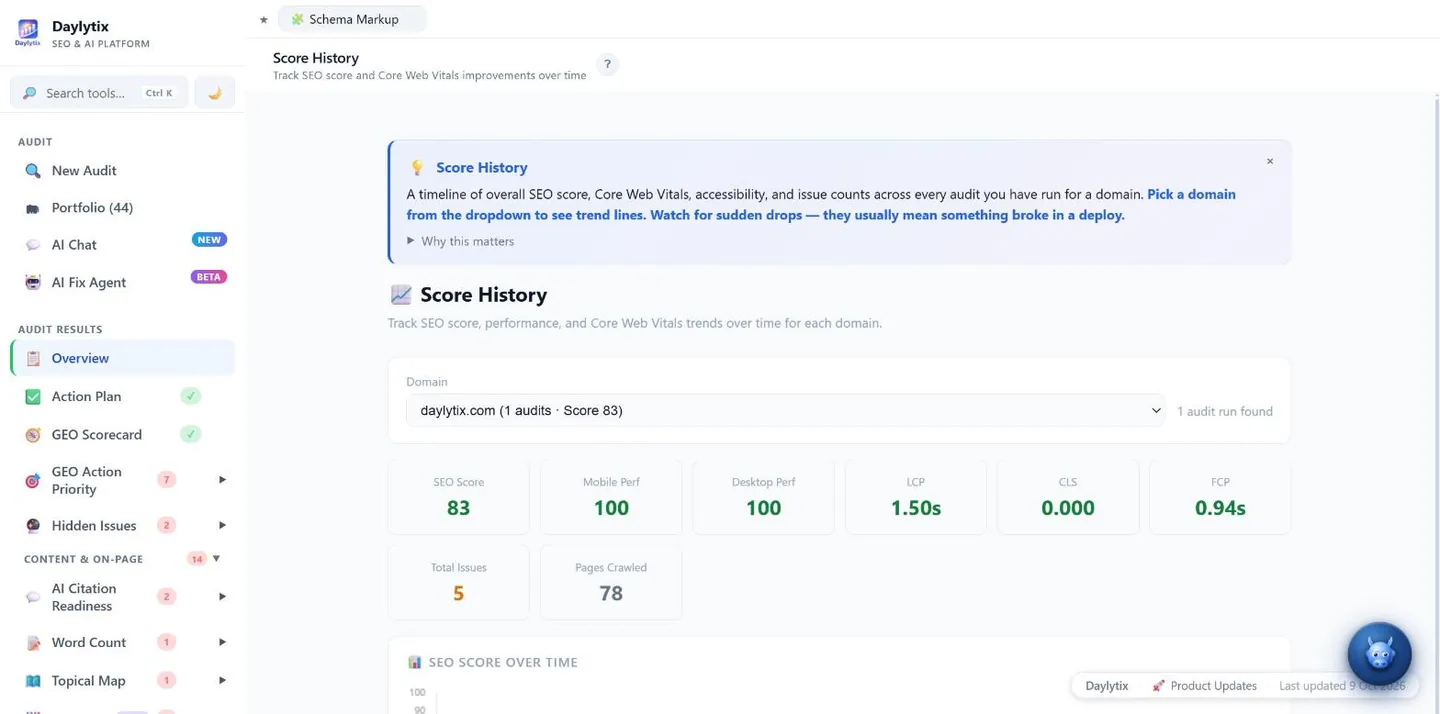Go to Portfolio (44) page
The width and height of the screenshot is (1440, 714).
[x=122, y=208]
